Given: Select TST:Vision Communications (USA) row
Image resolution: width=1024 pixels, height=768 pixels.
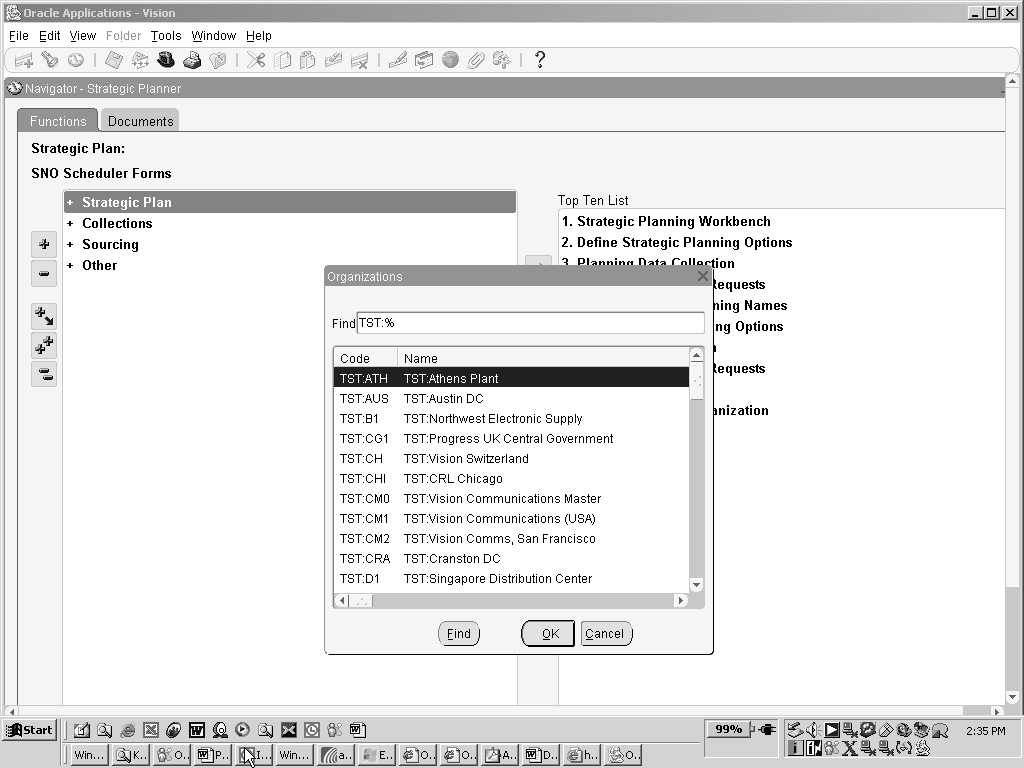Looking at the screenshot, I should tap(511, 519).
